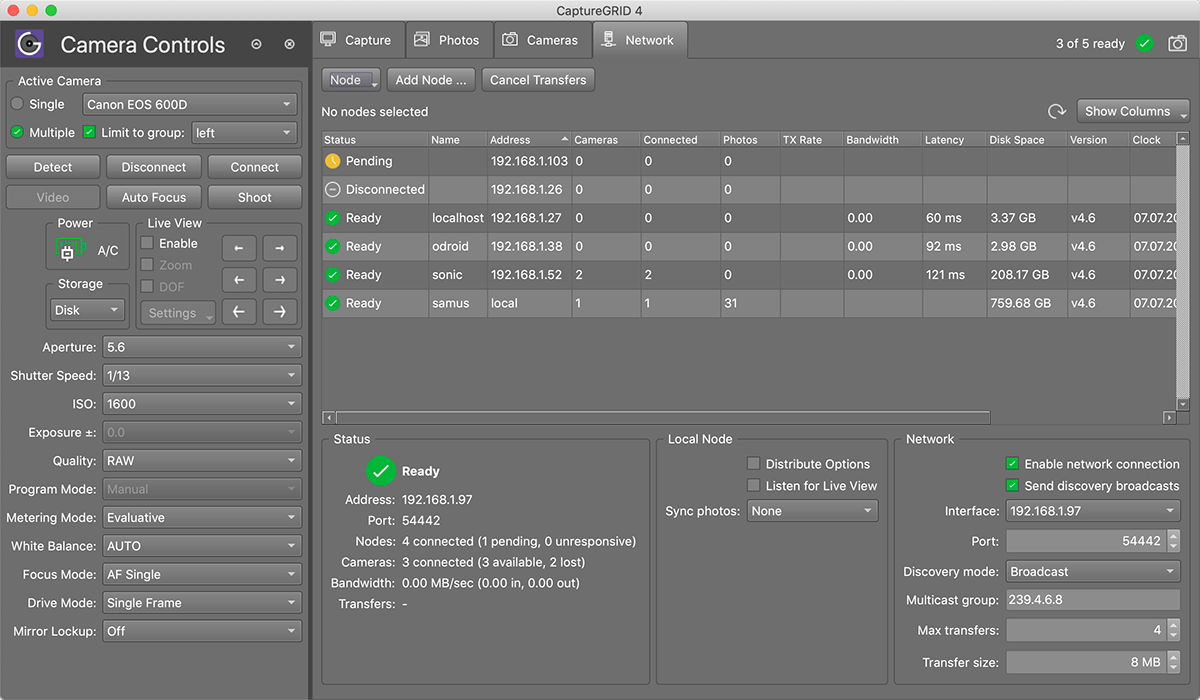Open the group dropdown showing left

244,132
